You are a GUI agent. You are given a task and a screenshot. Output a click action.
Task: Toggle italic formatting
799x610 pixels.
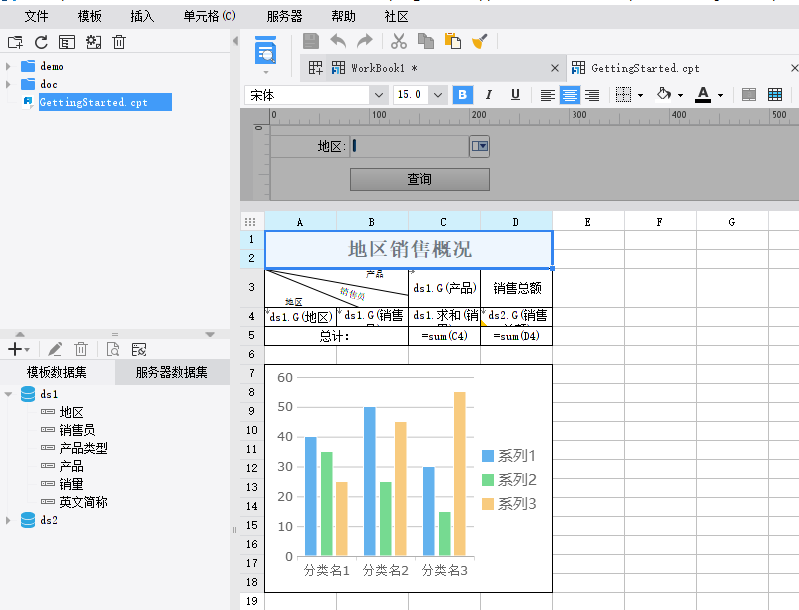[489, 95]
